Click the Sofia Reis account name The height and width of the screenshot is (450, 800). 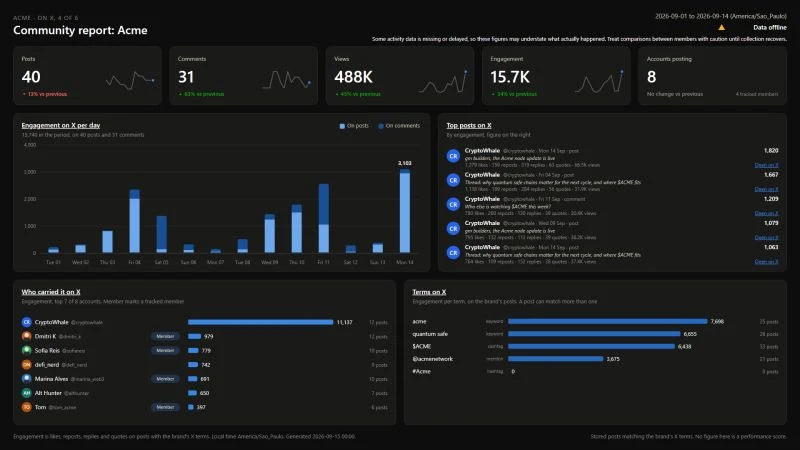point(47,351)
